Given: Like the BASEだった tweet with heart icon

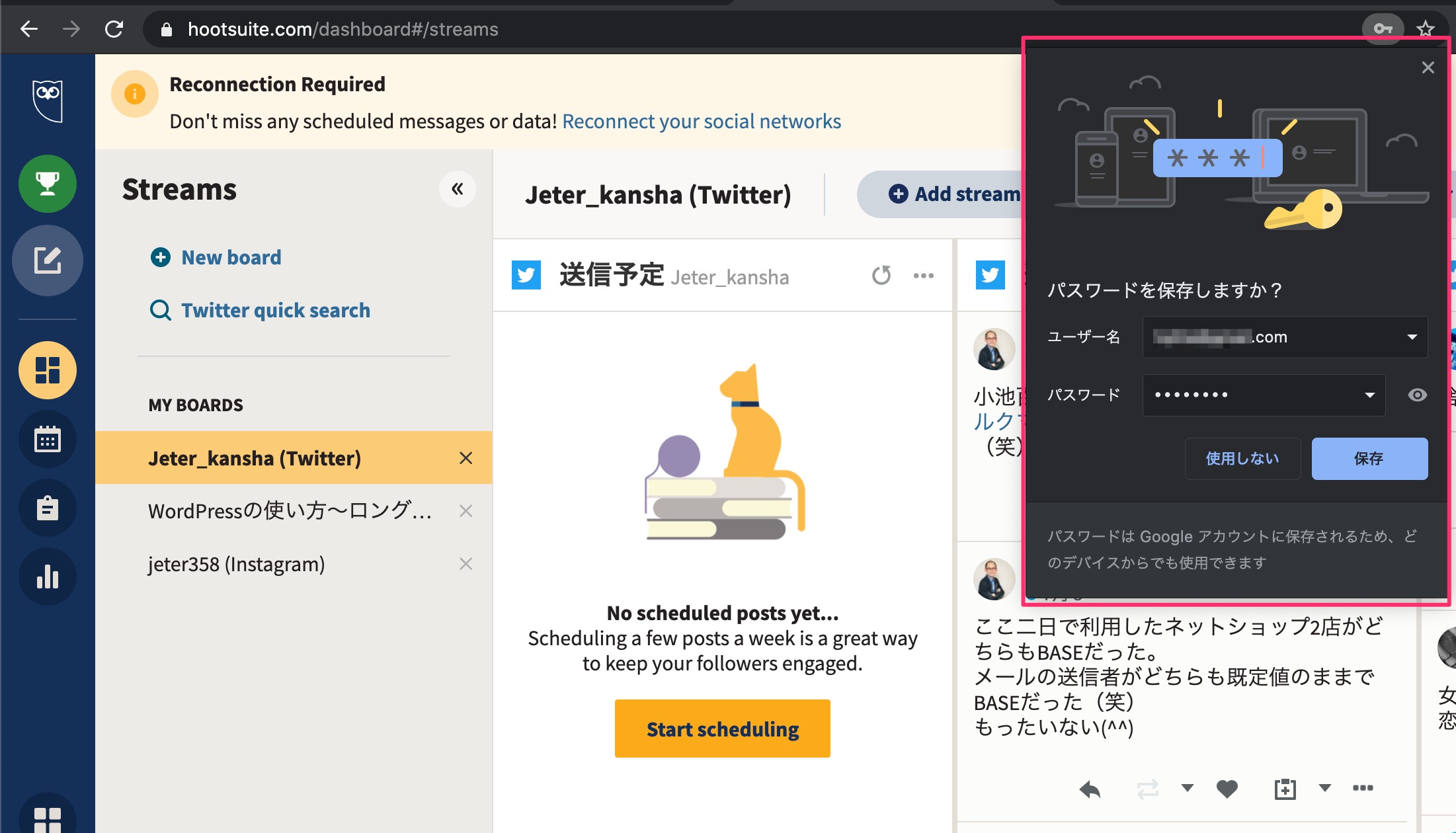Looking at the screenshot, I should point(1227,789).
